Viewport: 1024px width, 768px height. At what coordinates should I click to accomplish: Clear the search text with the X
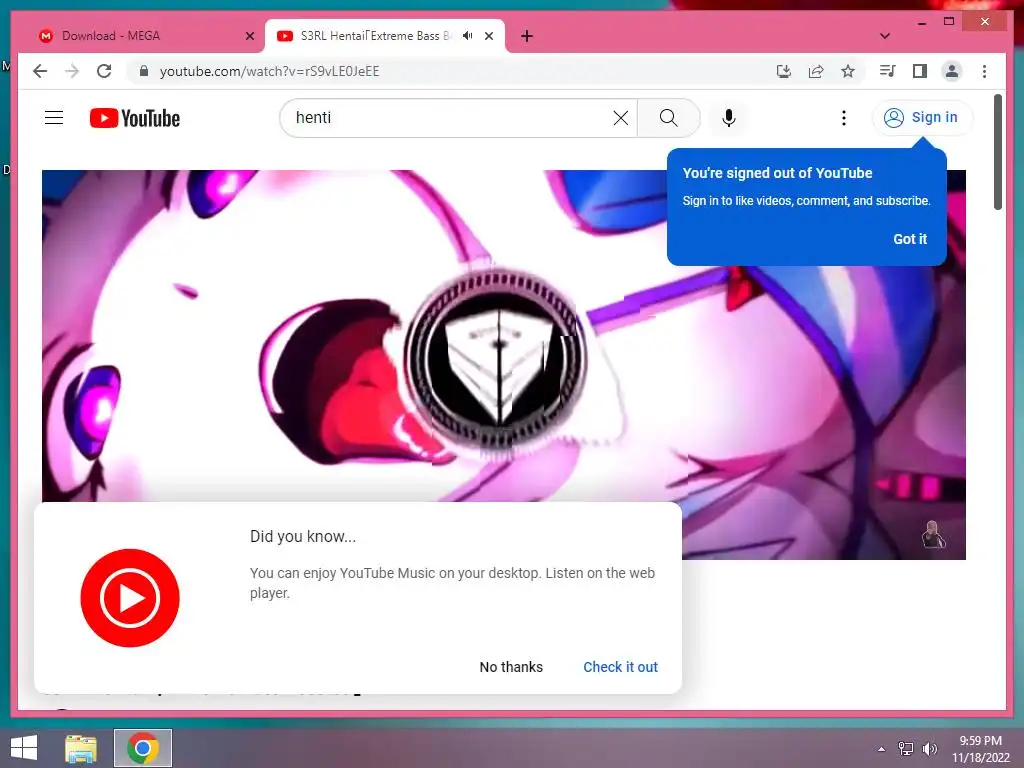click(620, 118)
